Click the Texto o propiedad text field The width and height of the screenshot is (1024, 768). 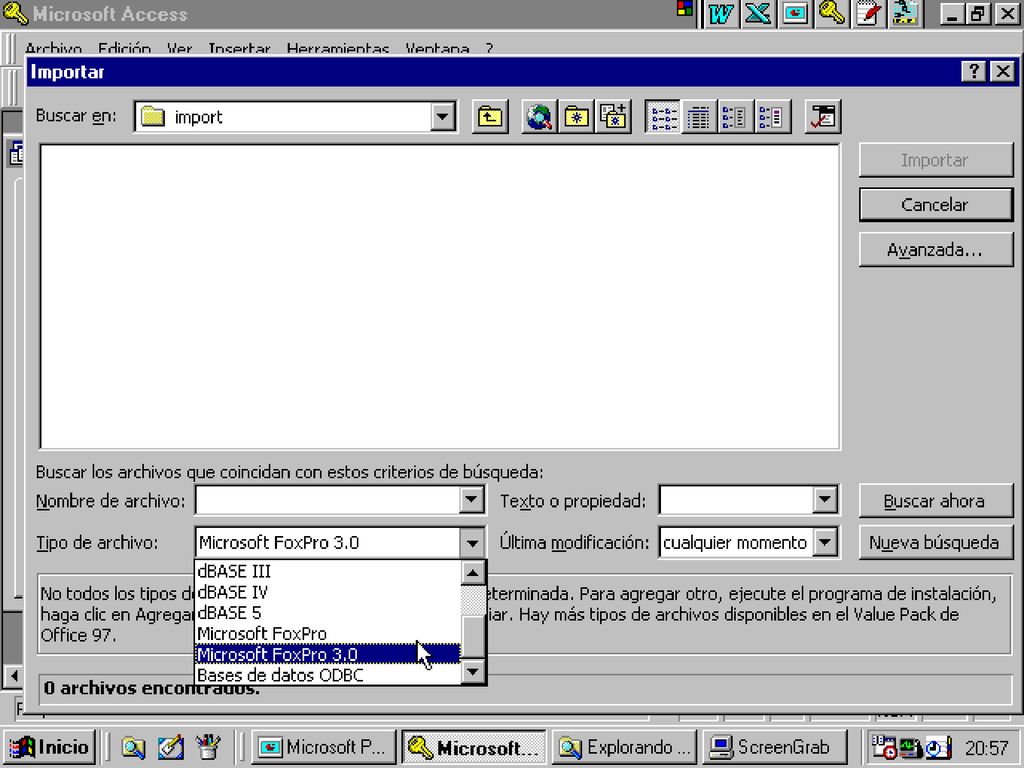737,501
